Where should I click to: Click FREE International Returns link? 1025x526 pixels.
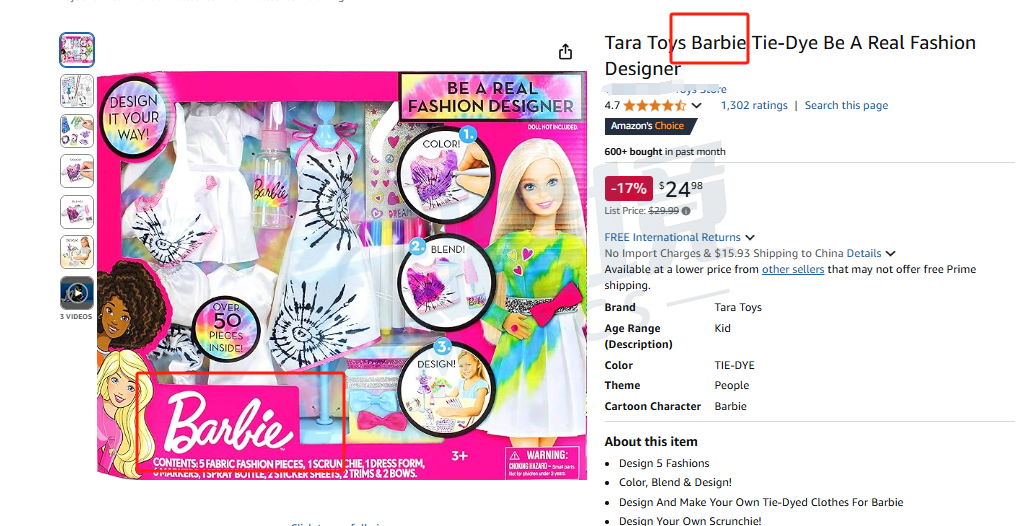pos(673,237)
